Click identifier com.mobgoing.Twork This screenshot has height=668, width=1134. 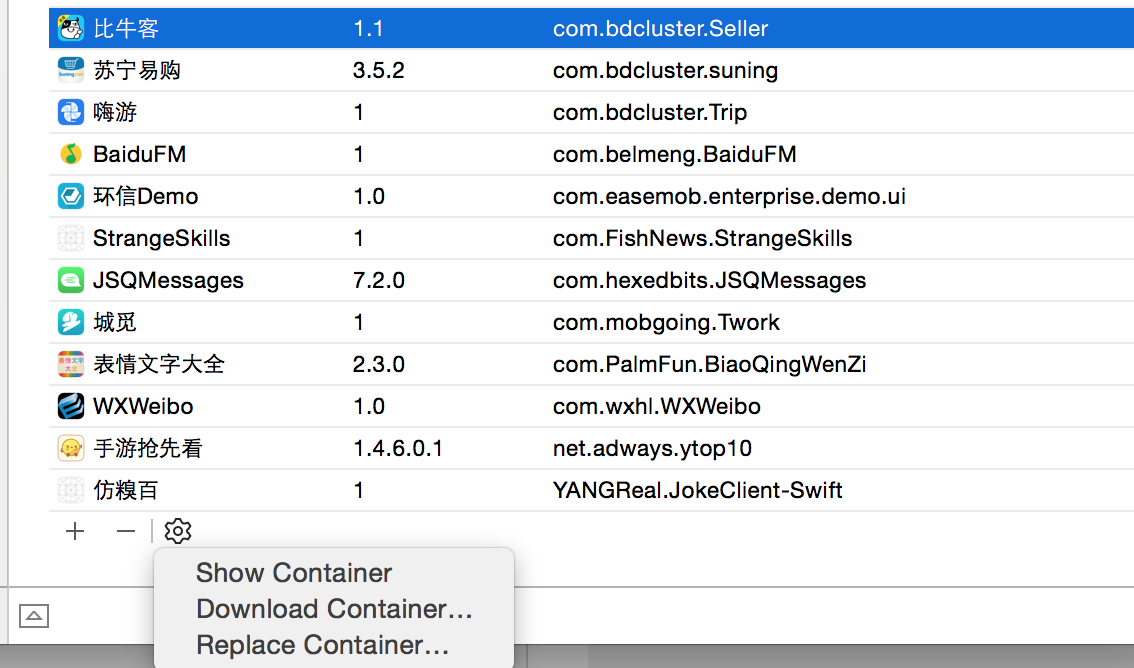click(x=666, y=322)
